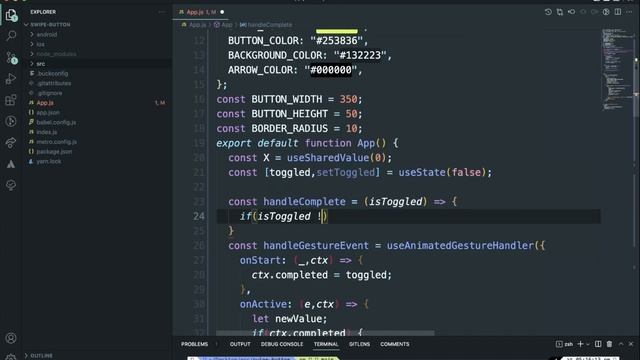Kill terminal with the trash icon
This screenshot has height=360, width=640.
pos(609,344)
